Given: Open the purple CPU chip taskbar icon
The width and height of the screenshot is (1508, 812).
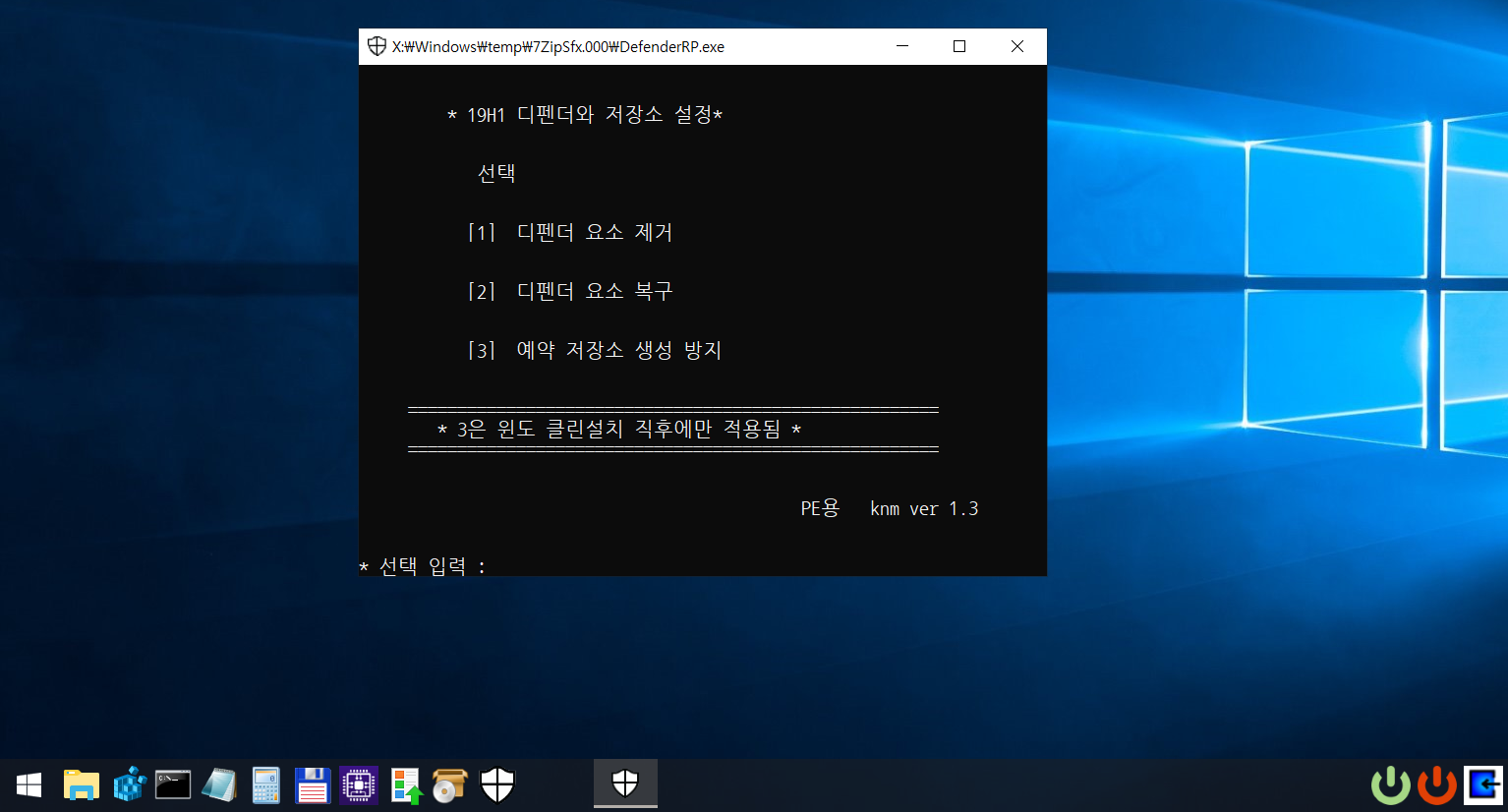Looking at the screenshot, I should pos(359,784).
